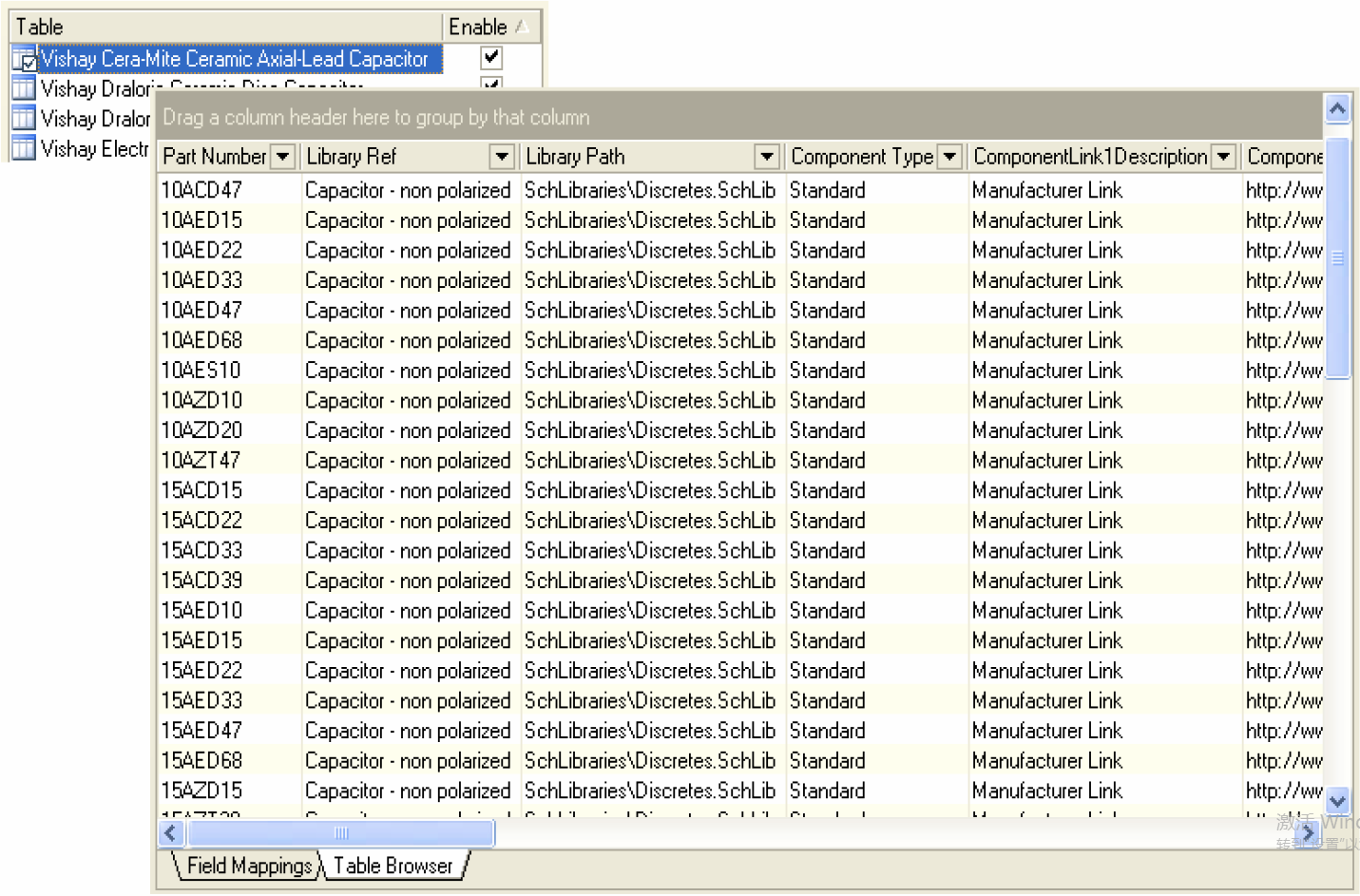Select part number 15AED47 cell

(229, 731)
